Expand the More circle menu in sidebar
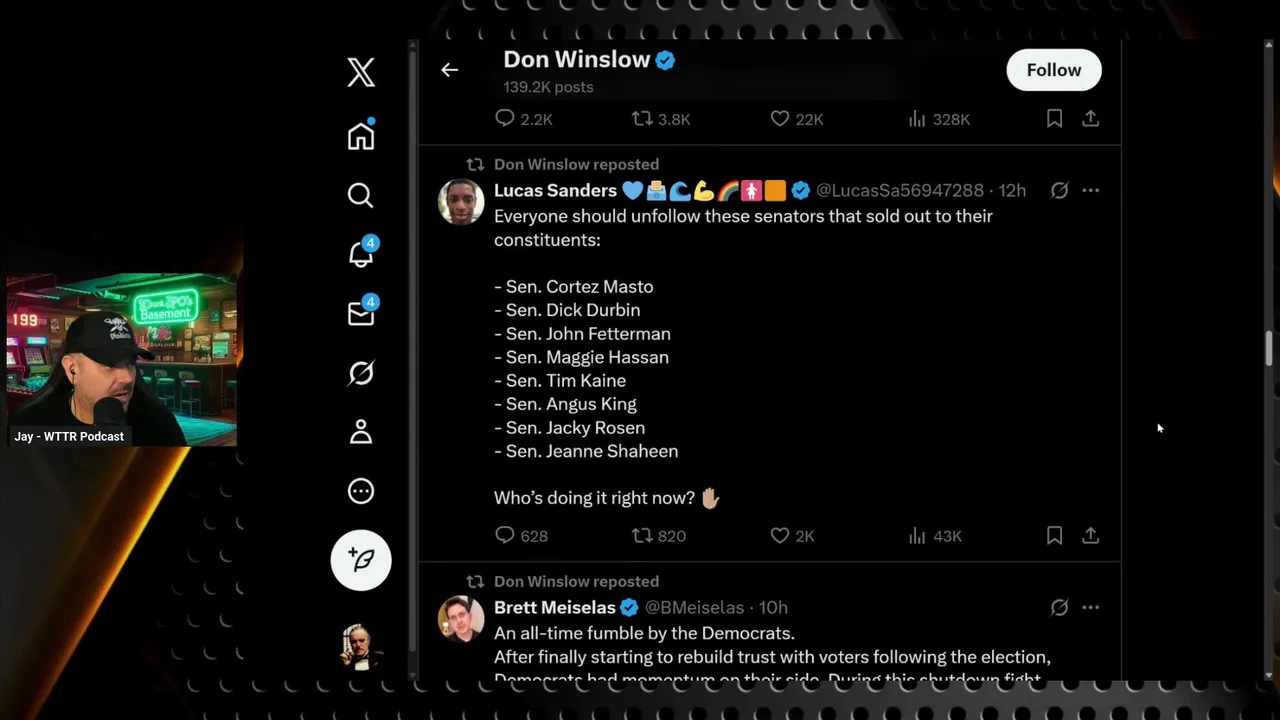 coord(361,491)
